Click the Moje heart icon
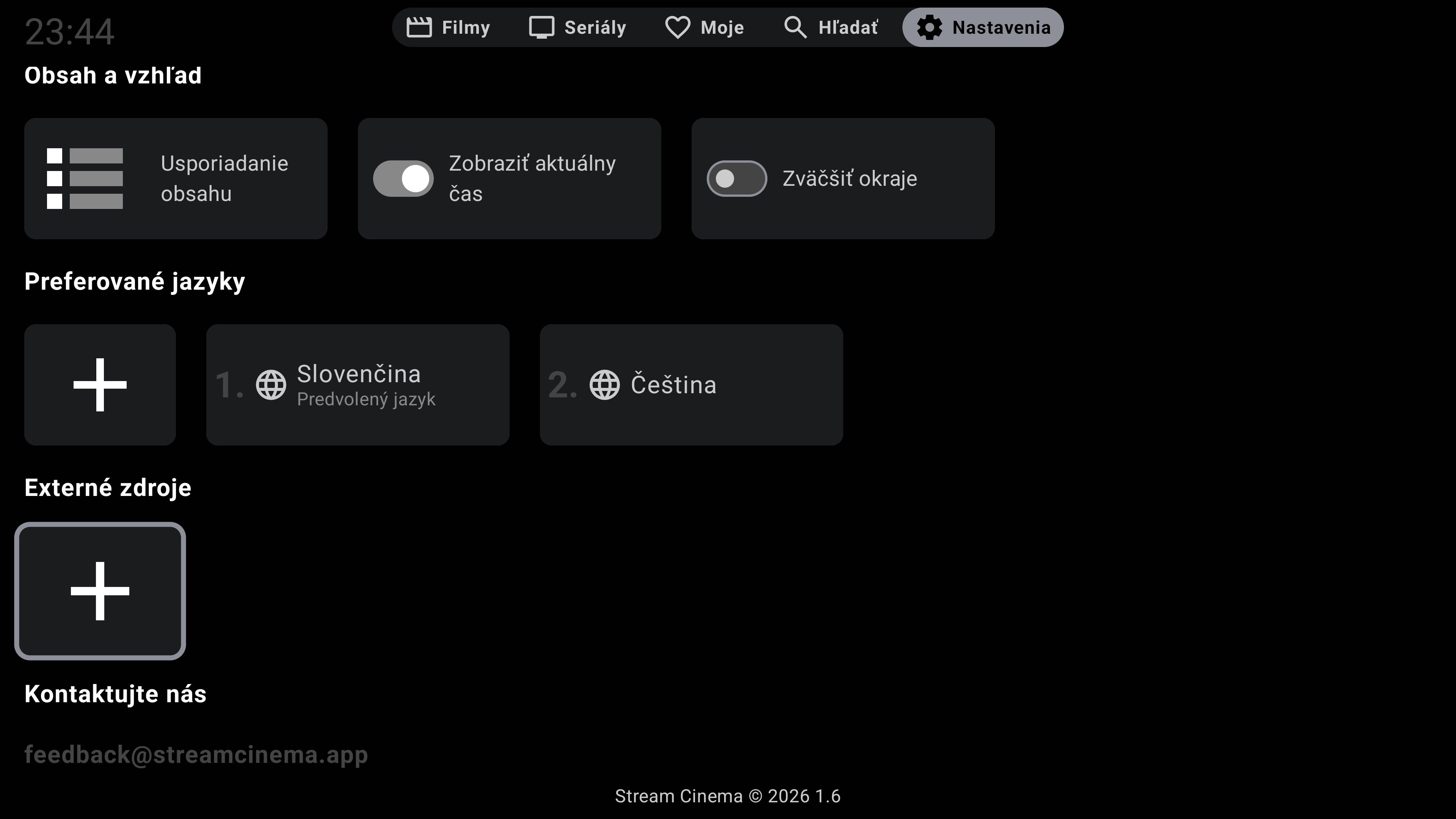Image resolution: width=1456 pixels, height=819 pixels. 677,27
